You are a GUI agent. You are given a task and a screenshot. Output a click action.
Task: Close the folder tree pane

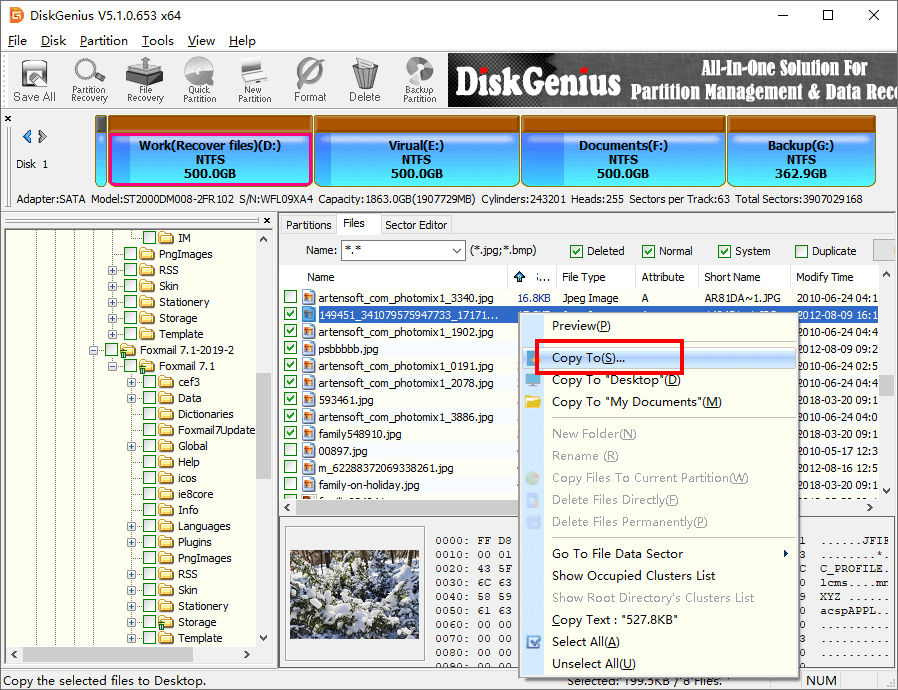point(267,220)
